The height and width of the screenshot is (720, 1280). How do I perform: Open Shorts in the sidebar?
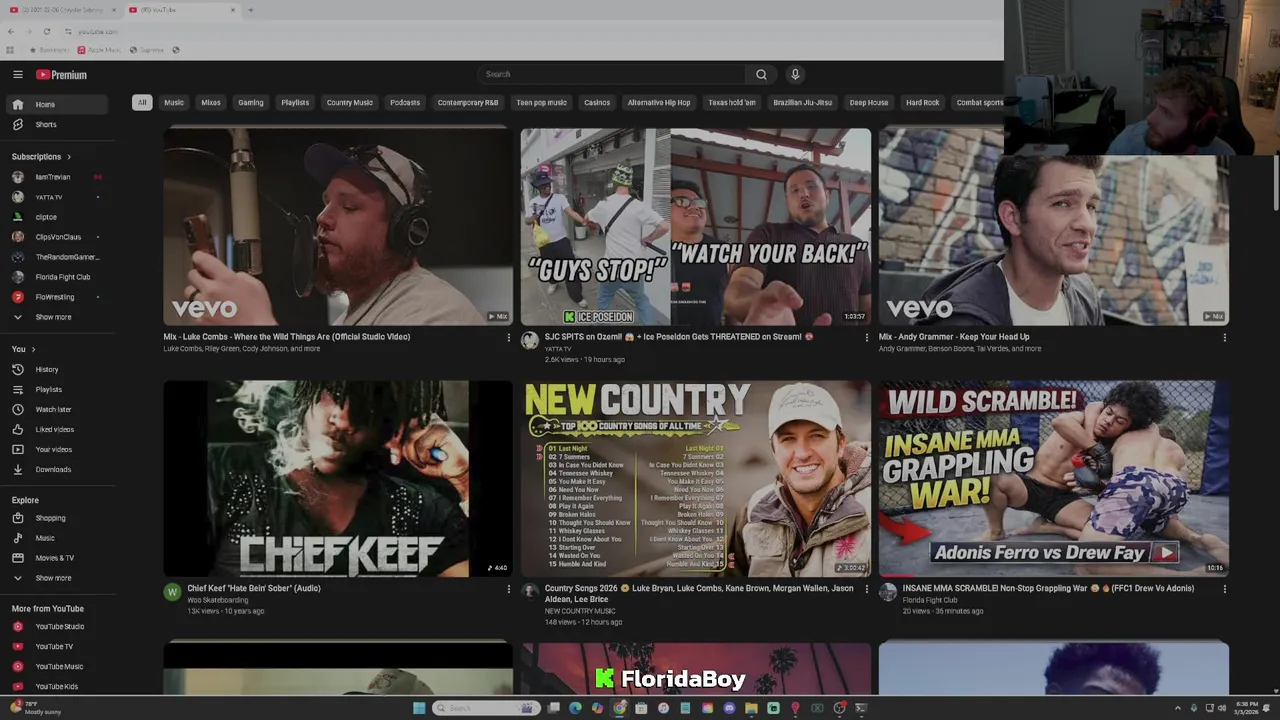point(59,124)
